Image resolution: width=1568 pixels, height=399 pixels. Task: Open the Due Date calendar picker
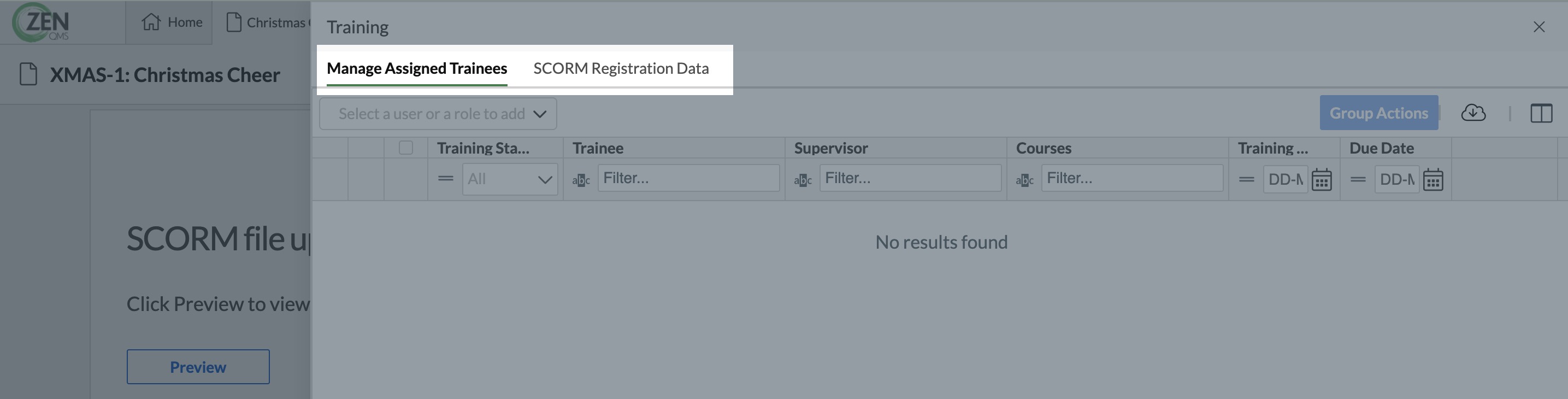click(1433, 180)
